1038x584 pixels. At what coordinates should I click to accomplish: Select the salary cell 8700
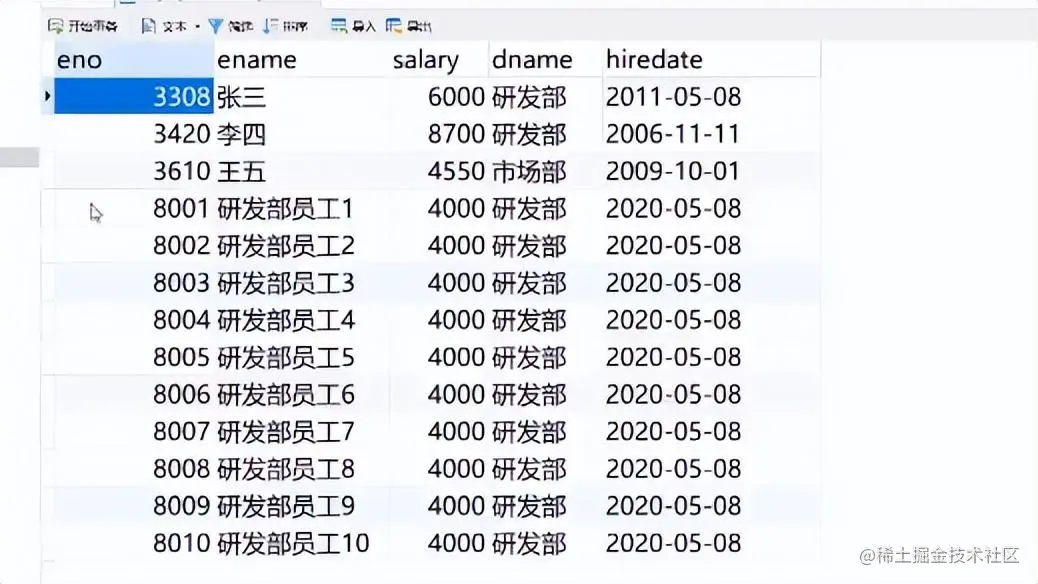439,134
